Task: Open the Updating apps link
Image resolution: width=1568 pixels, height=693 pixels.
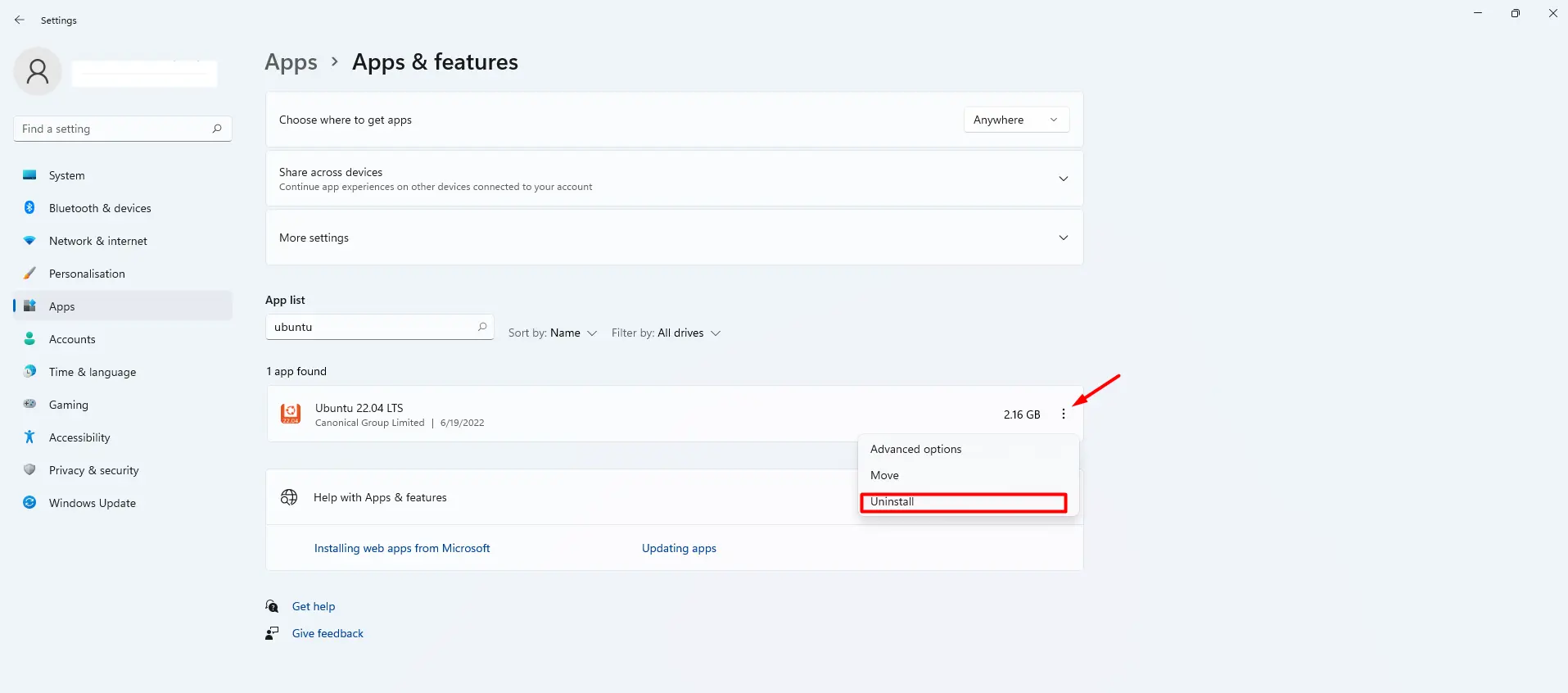Action: click(x=679, y=548)
